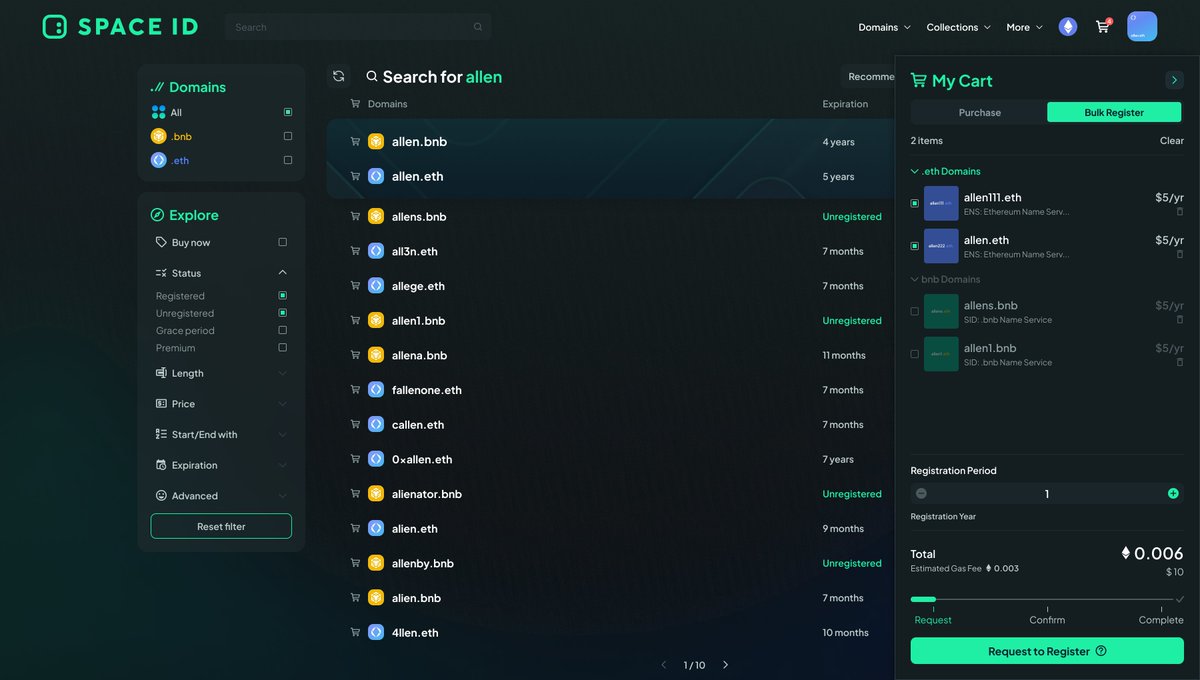Add allen.bnb to cart using its cart icon
This screenshot has height=680, width=1200.
coord(355,141)
